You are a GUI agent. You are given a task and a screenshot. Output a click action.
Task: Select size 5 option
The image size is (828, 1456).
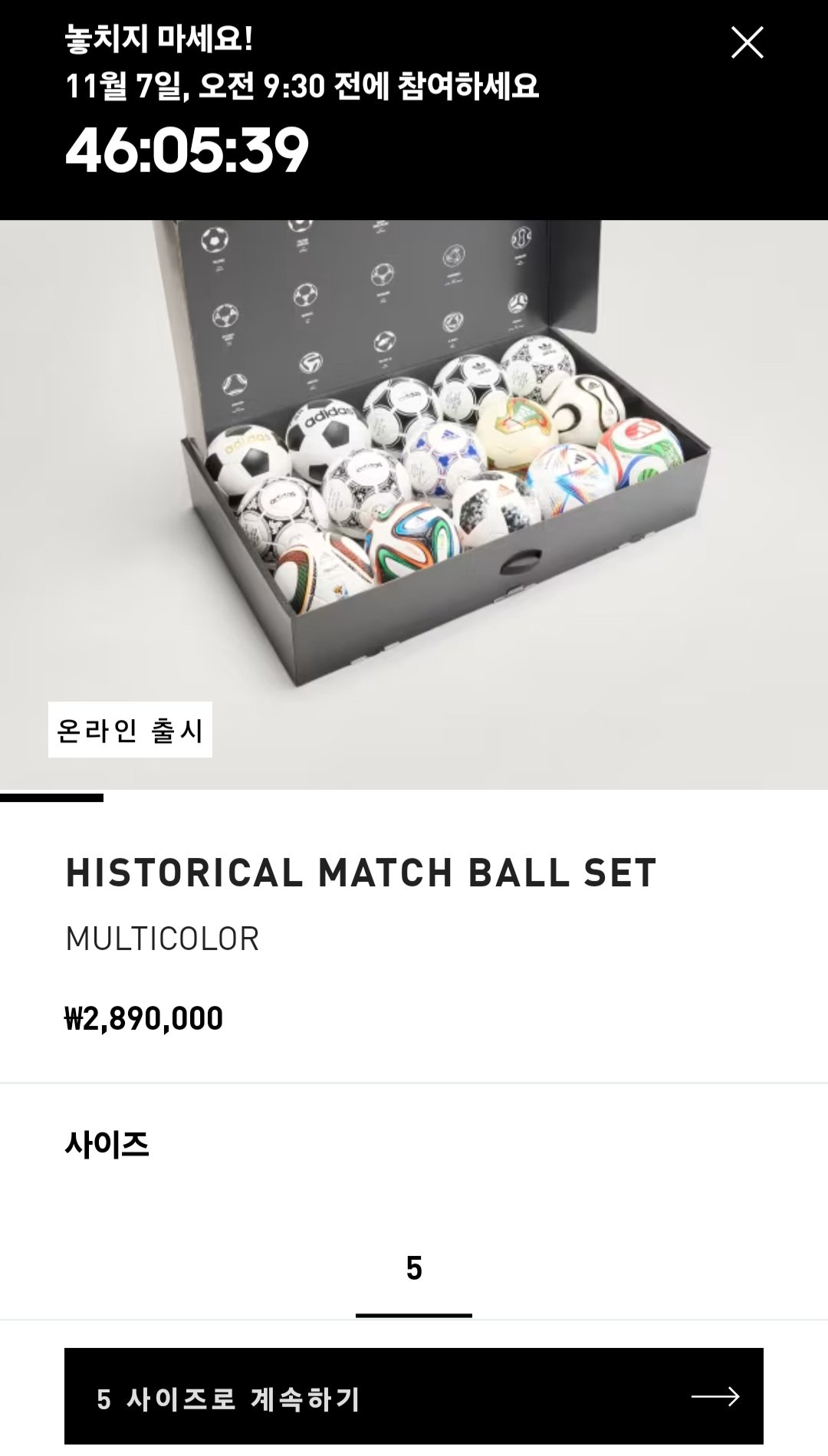[414, 1269]
